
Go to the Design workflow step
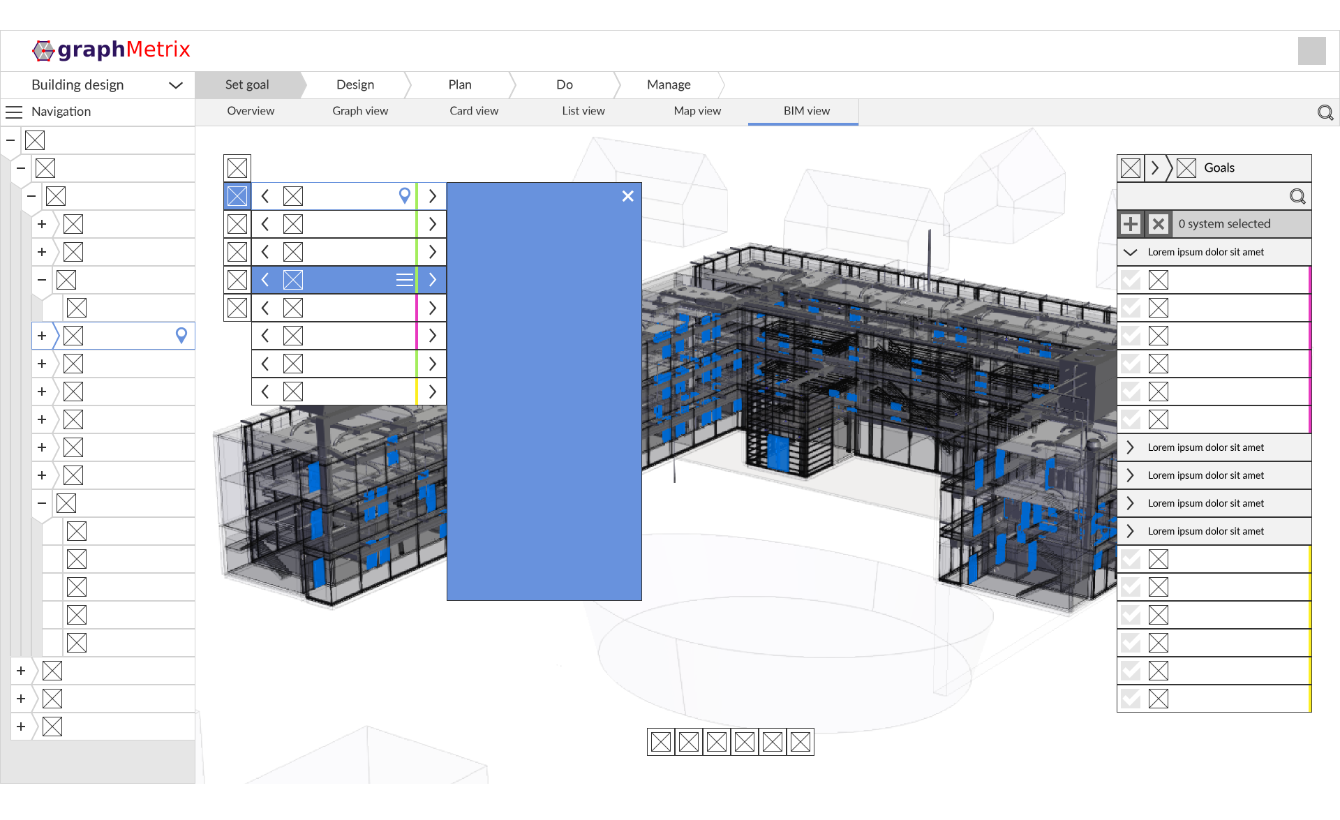[x=355, y=85]
